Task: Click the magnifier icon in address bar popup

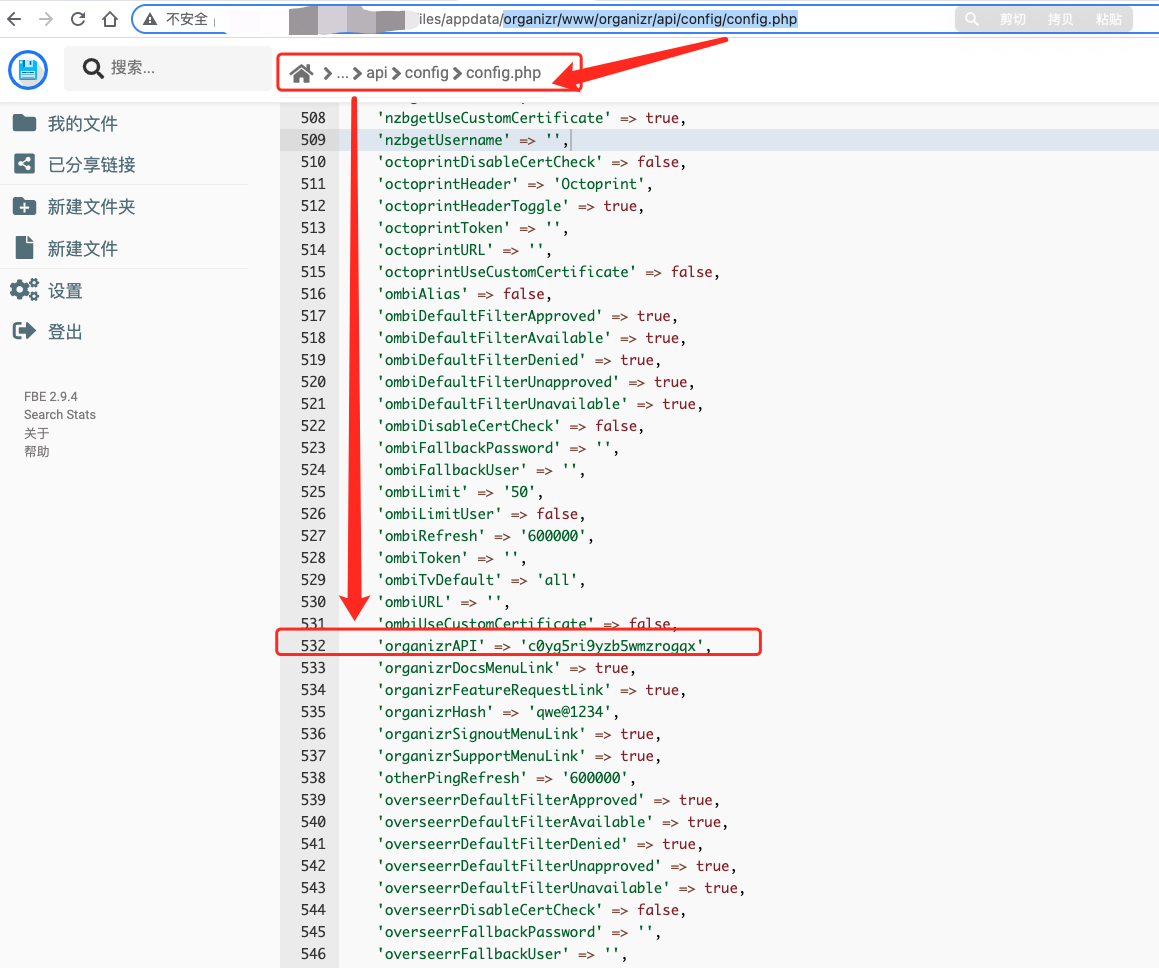Action: (972, 19)
